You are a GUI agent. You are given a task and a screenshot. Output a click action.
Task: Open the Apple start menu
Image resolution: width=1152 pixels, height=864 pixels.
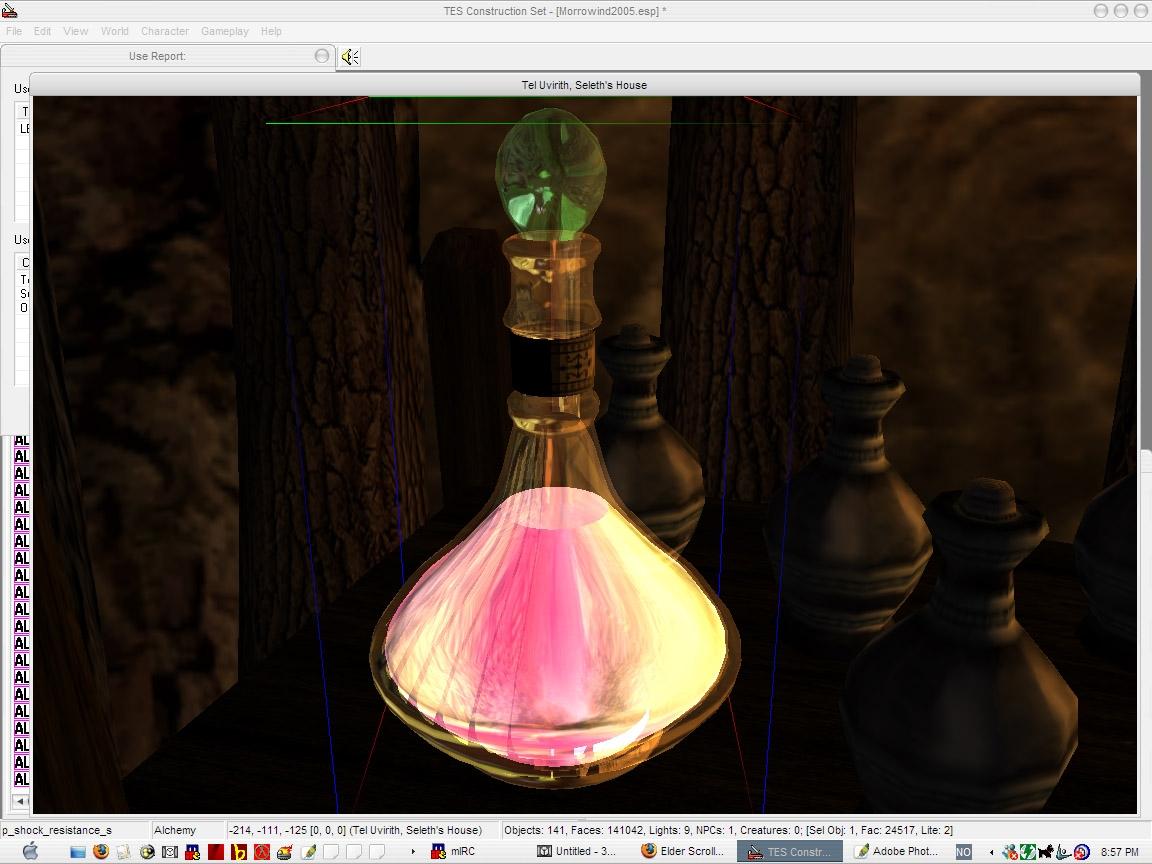(30, 851)
